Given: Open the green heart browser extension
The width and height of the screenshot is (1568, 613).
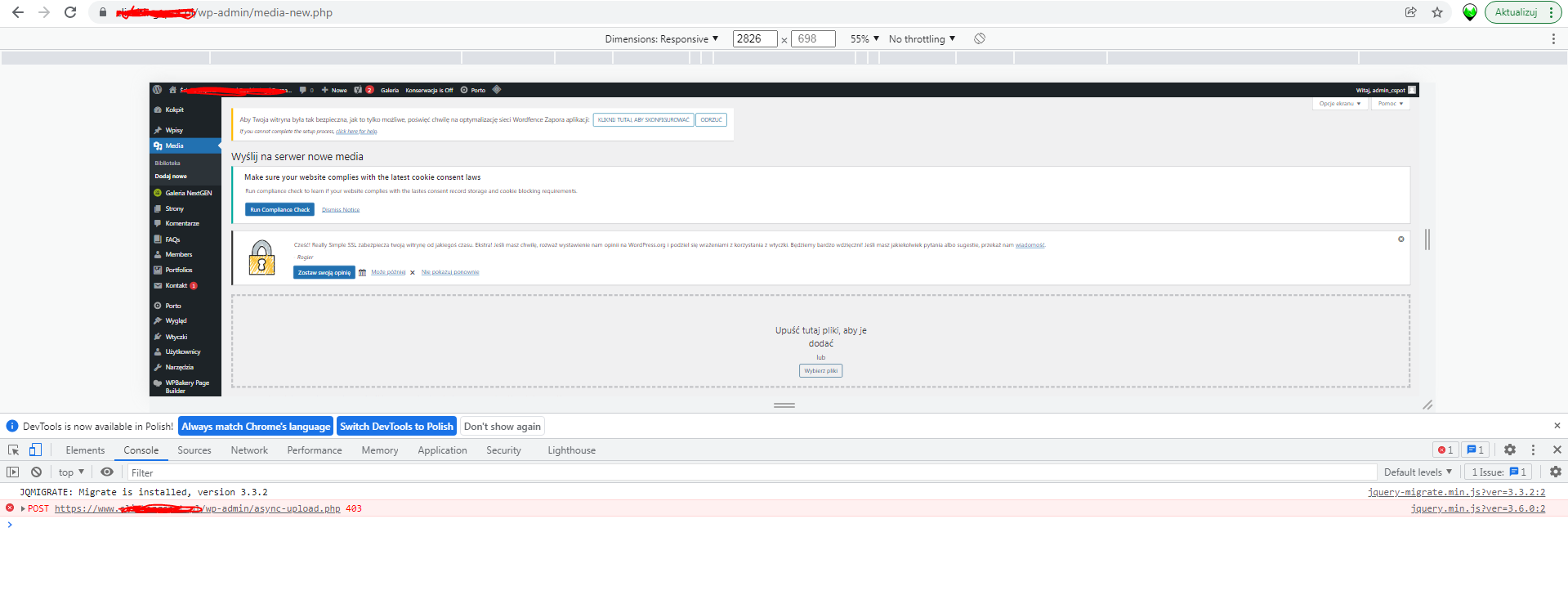Looking at the screenshot, I should point(1470,12).
